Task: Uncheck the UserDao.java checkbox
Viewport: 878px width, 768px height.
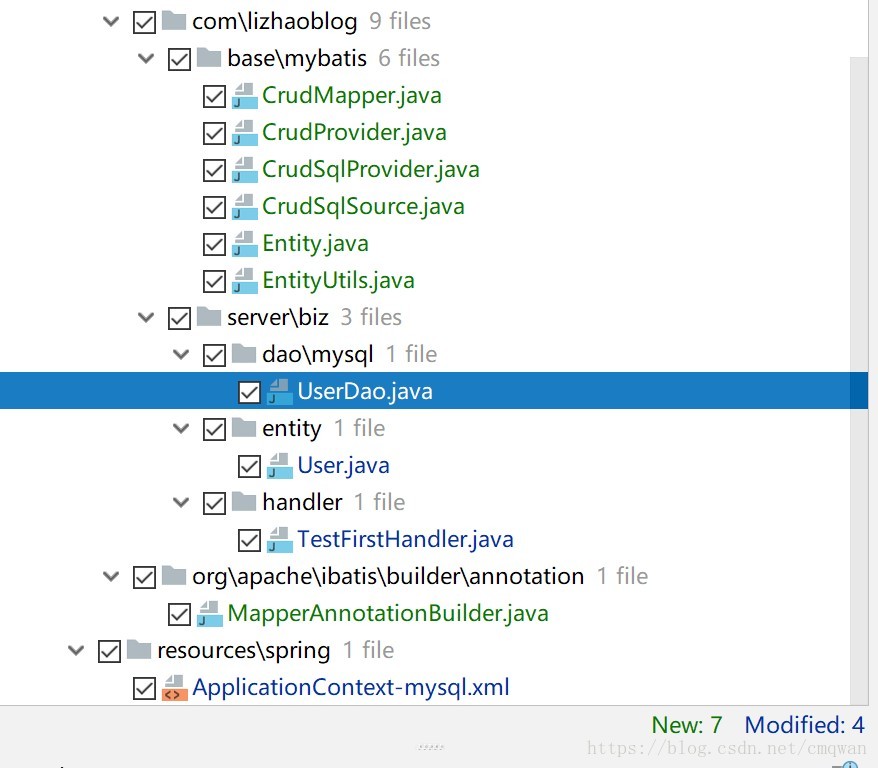Action: (249, 392)
